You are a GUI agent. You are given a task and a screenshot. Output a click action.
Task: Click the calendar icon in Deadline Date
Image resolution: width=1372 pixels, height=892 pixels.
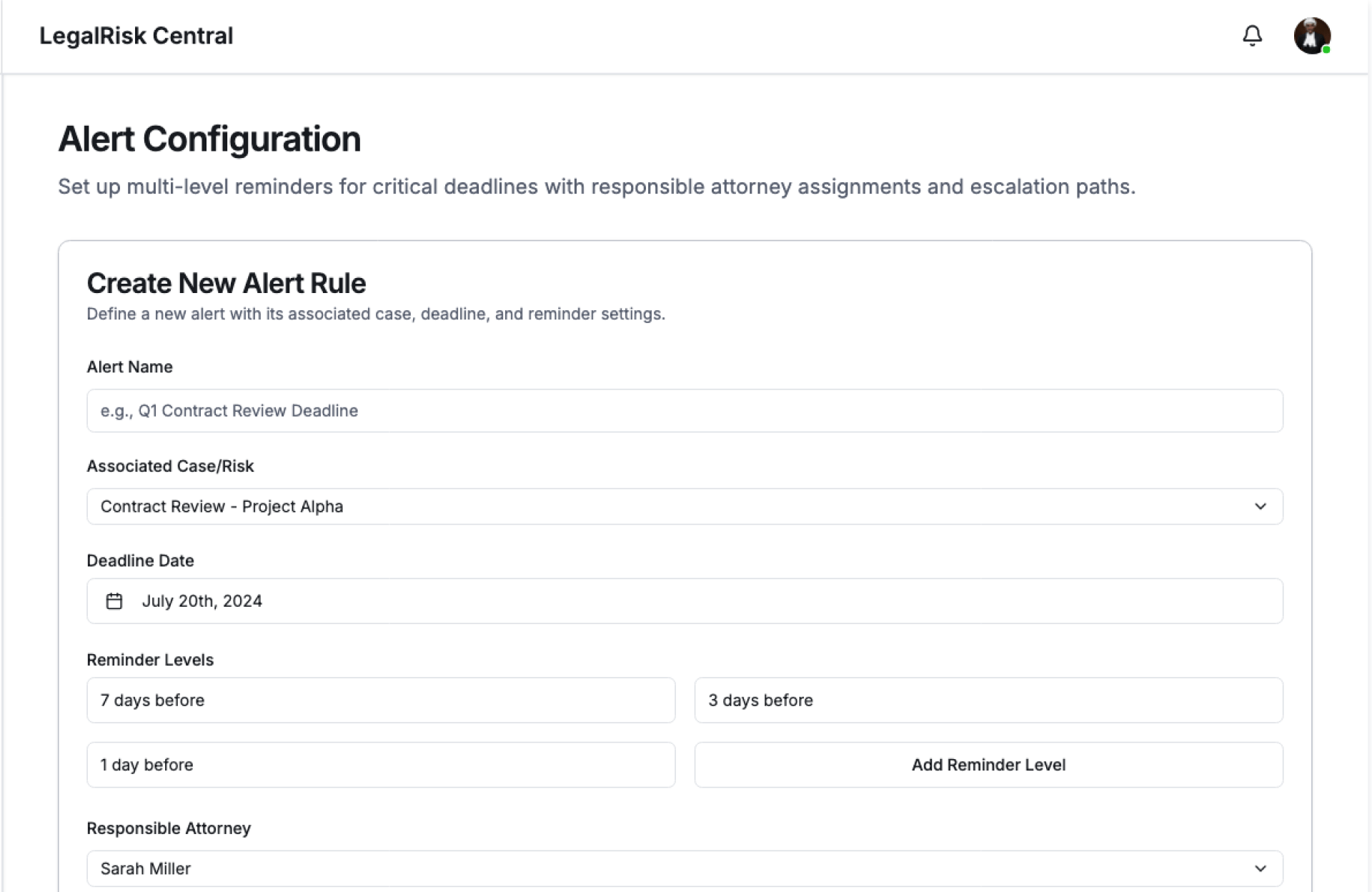click(x=114, y=601)
